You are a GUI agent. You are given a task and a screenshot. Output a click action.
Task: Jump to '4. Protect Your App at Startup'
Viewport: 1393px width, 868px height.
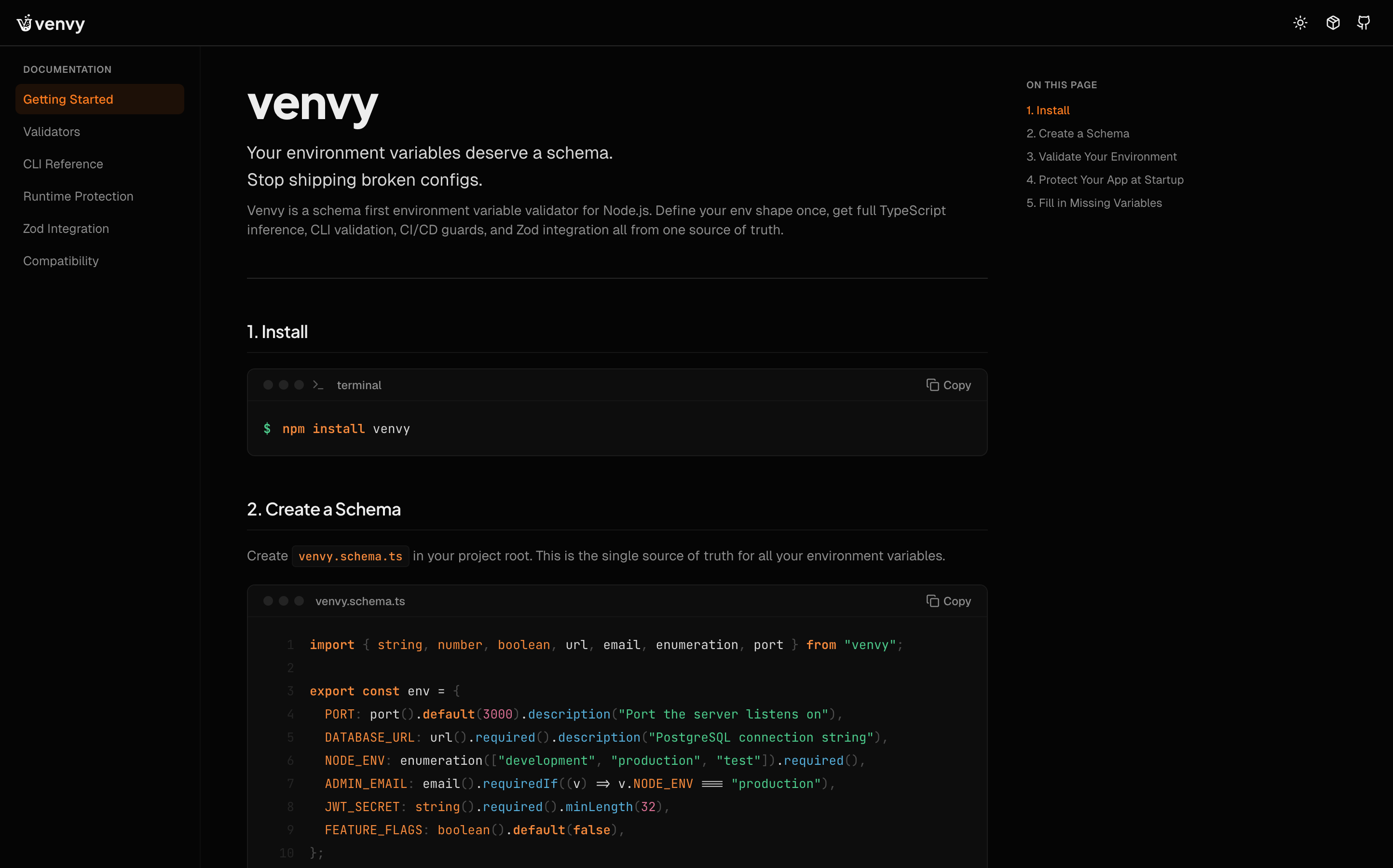pyautogui.click(x=1105, y=180)
